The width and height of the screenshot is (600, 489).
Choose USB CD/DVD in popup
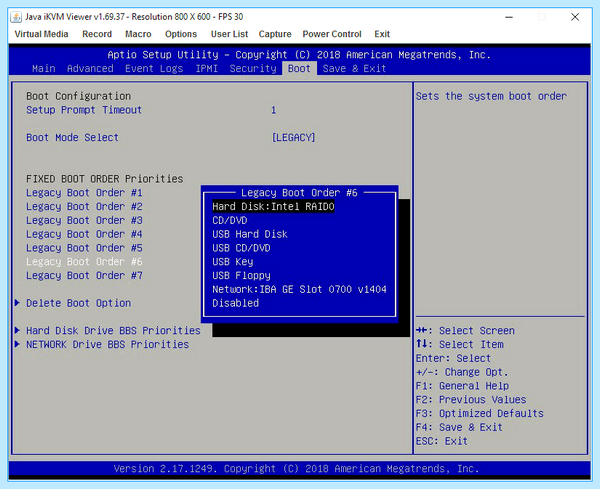[241, 248]
